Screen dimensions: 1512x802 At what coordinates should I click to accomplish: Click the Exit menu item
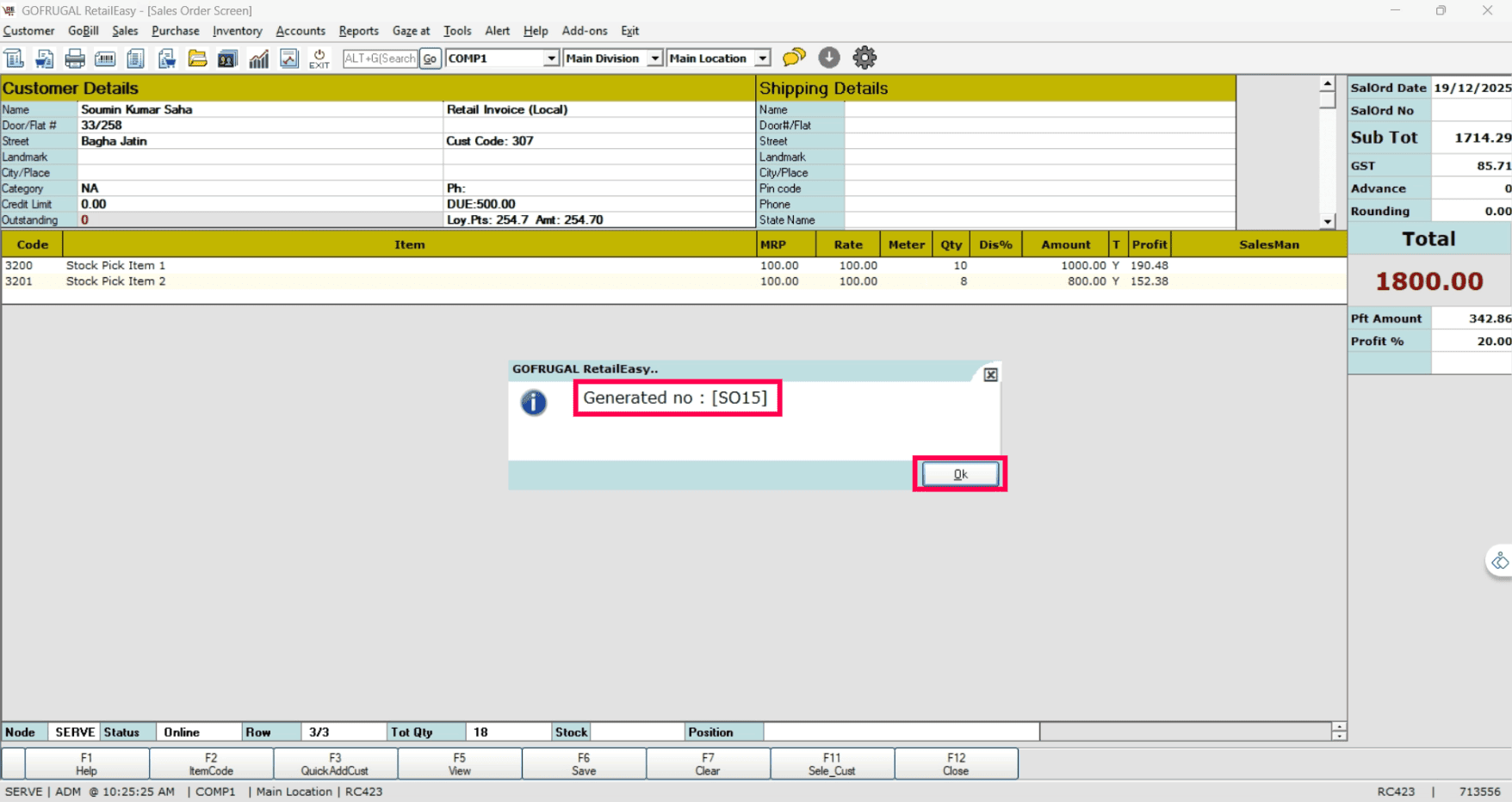[x=630, y=31]
